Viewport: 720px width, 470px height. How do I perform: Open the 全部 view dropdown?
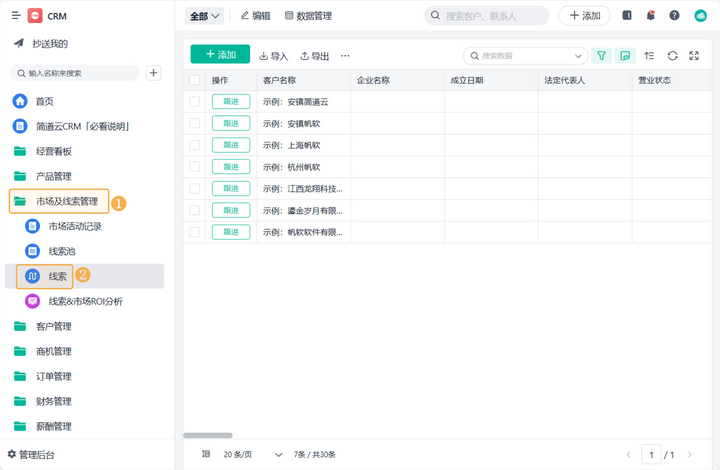click(x=205, y=16)
